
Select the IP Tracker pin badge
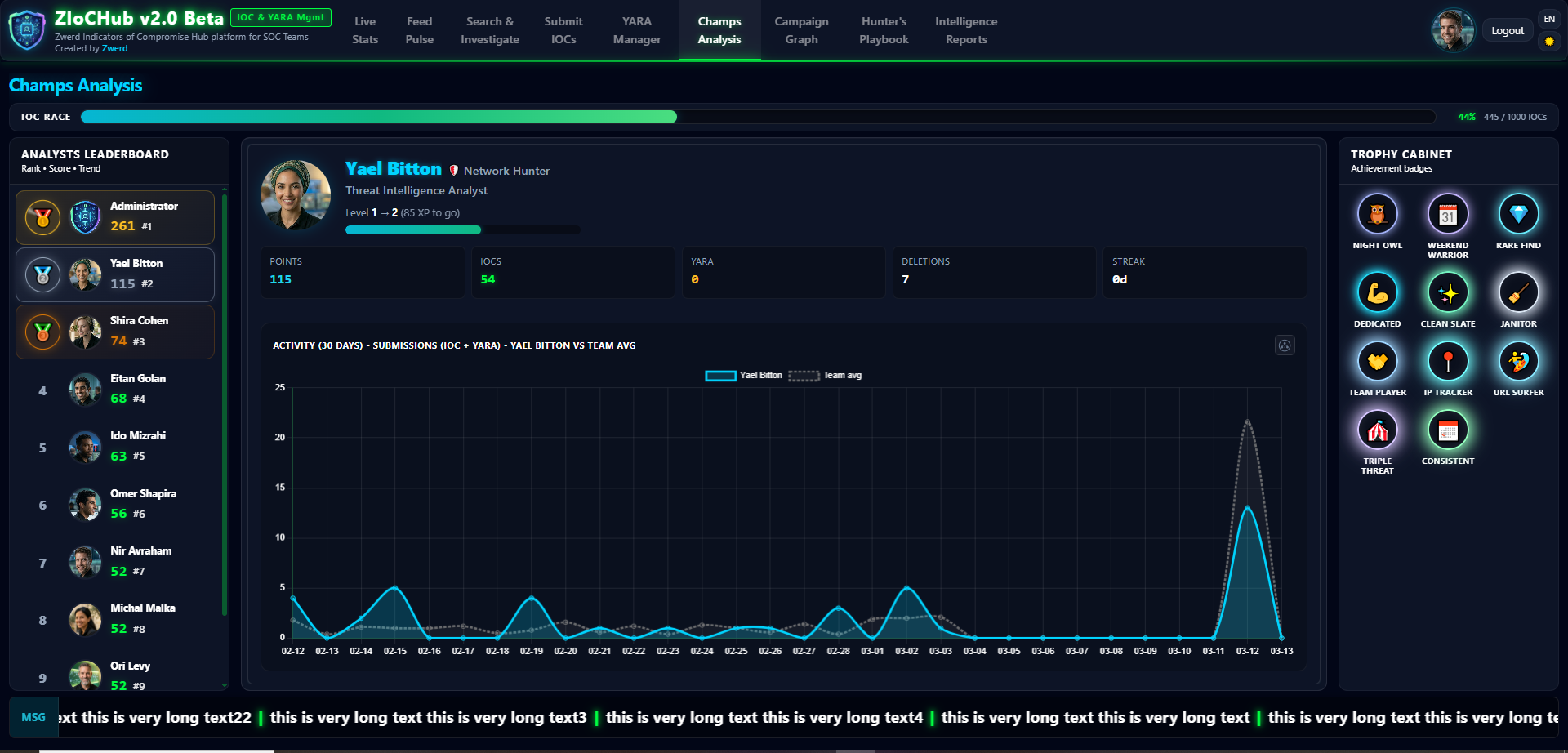(x=1447, y=362)
